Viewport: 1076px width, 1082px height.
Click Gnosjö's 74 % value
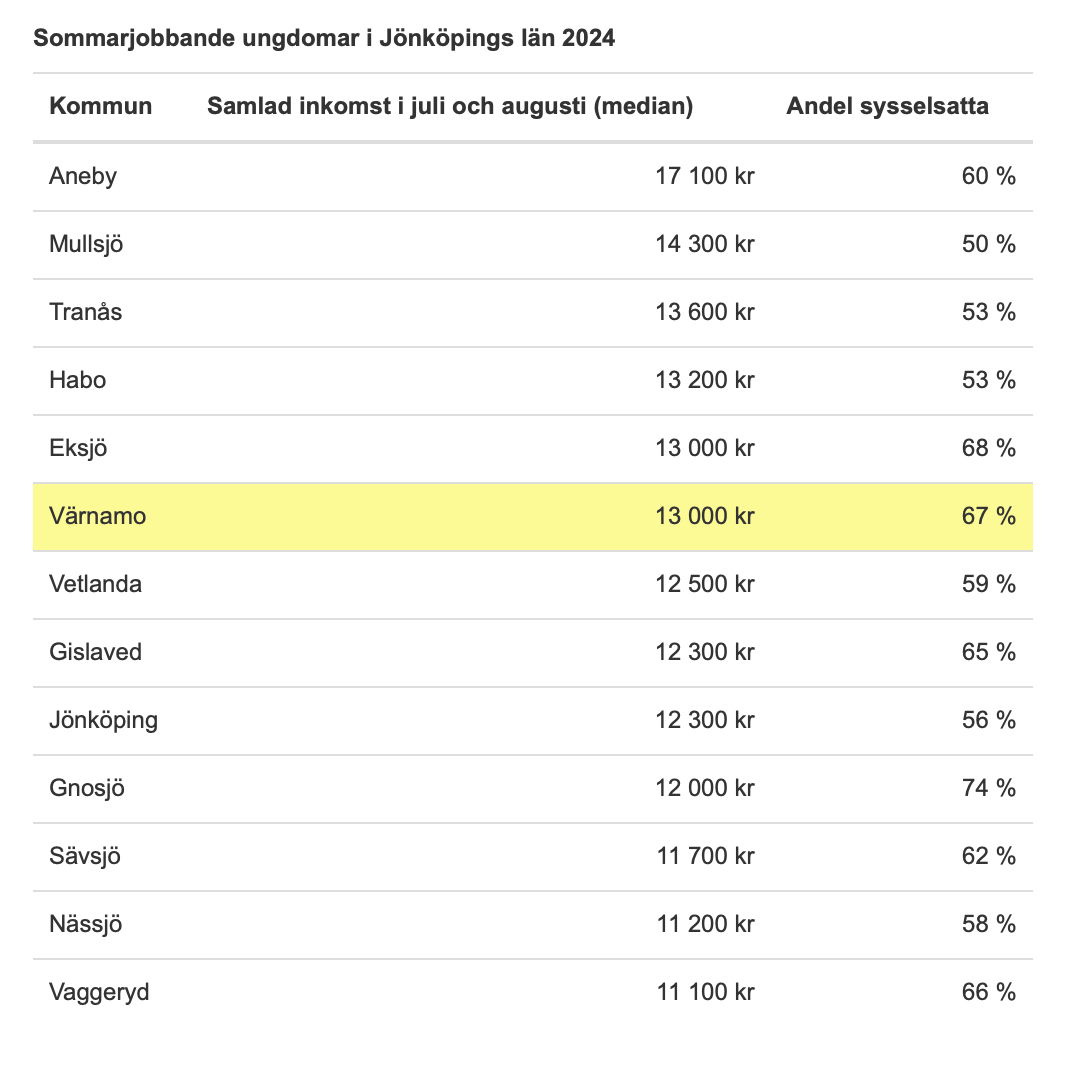click(x=988, y=788)
